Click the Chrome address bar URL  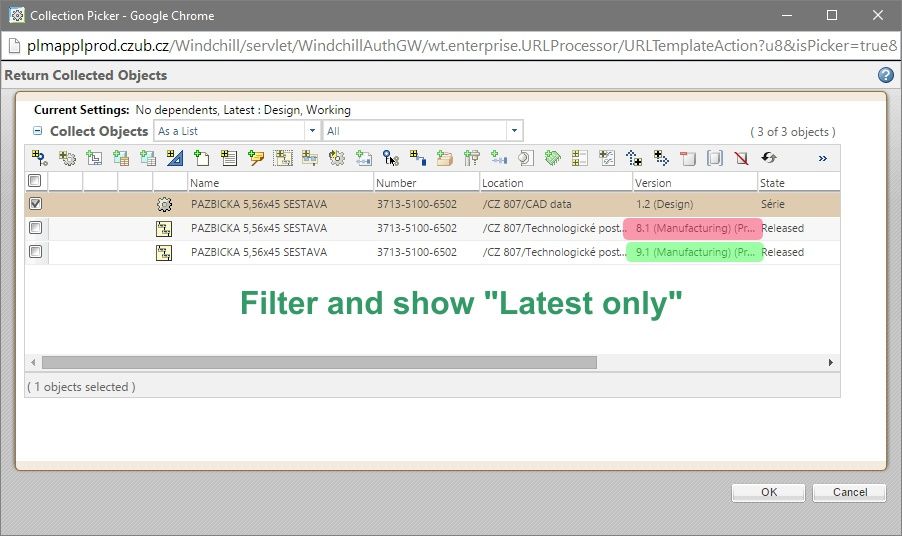[x=462, y=45]
